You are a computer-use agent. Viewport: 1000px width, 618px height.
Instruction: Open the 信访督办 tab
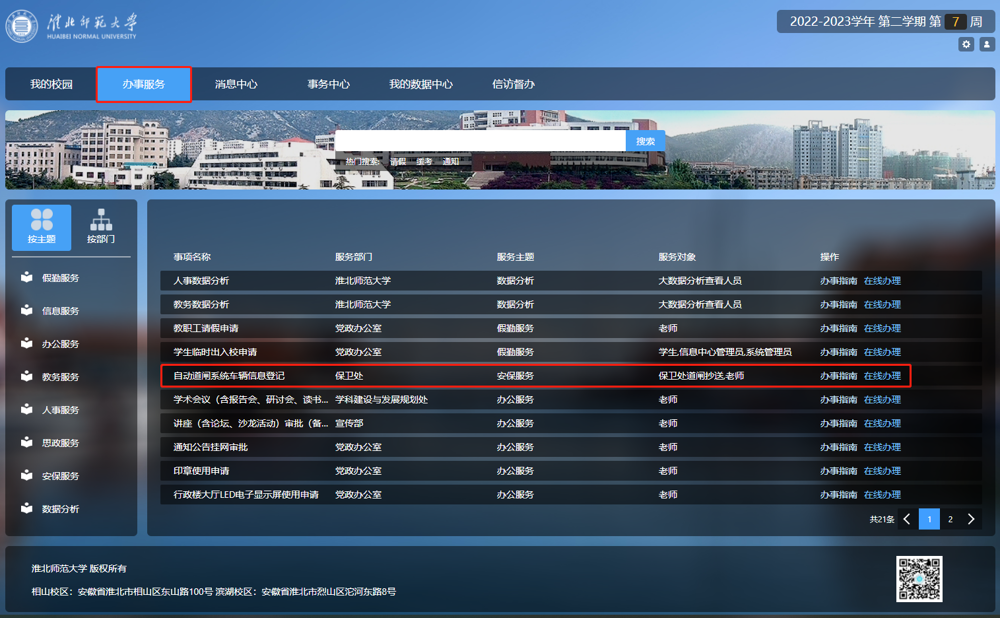point(513,85)
